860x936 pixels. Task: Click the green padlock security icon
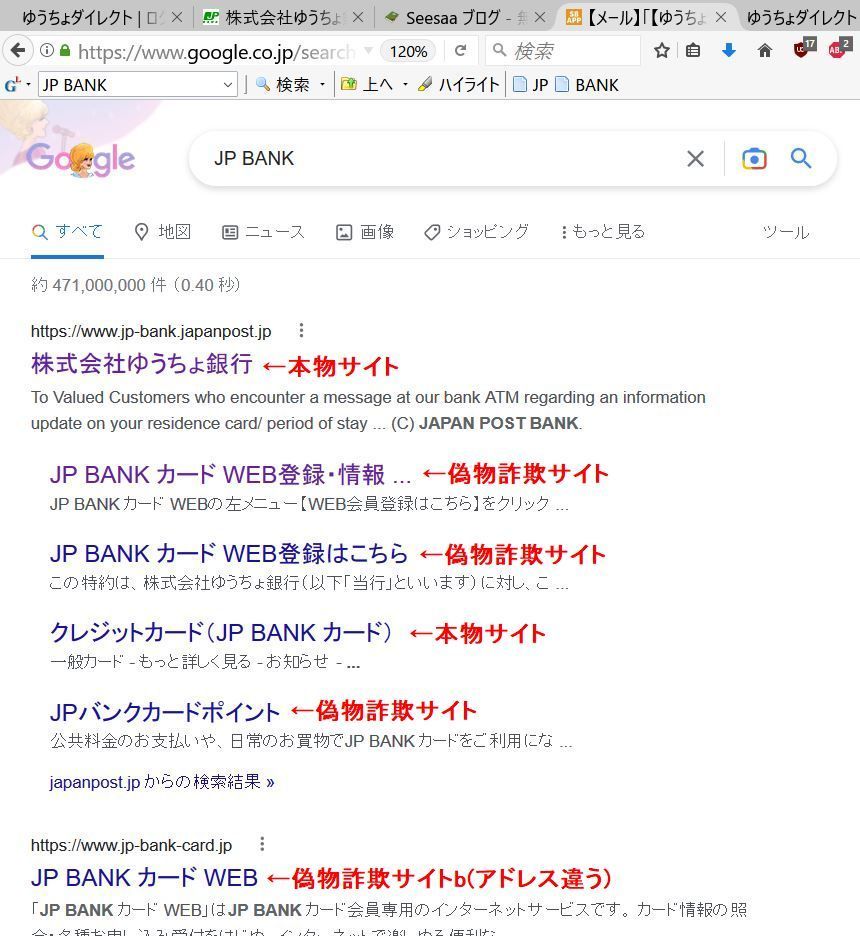coord(65,51)
